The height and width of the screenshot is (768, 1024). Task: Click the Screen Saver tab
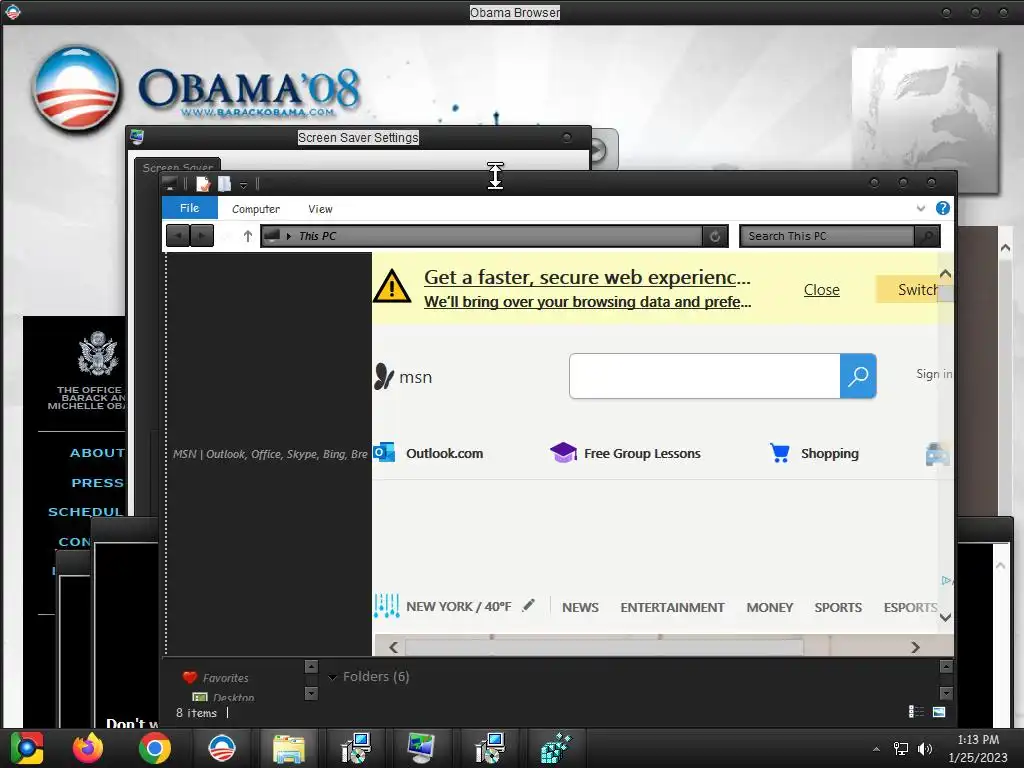[178, 165]
